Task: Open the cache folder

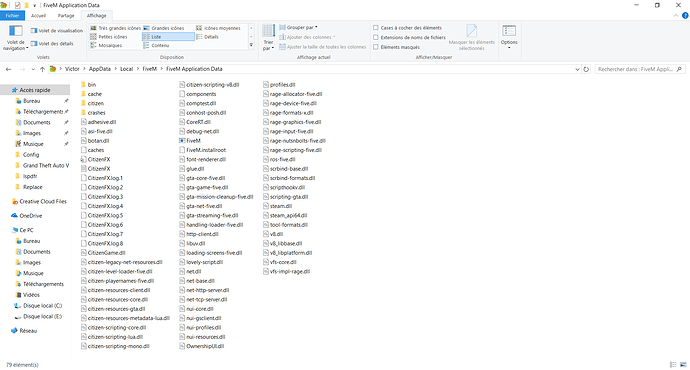Action: [92, 94]
